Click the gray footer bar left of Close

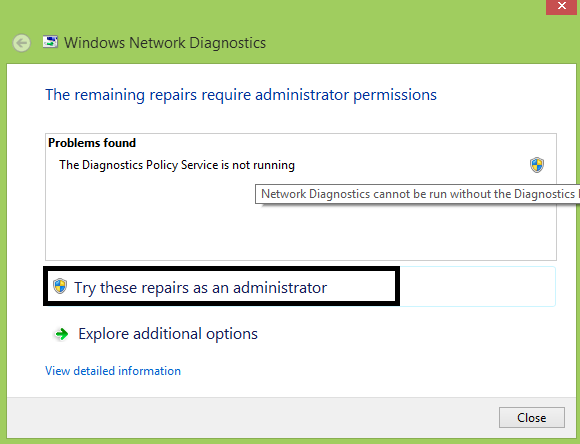pos(252,417)
